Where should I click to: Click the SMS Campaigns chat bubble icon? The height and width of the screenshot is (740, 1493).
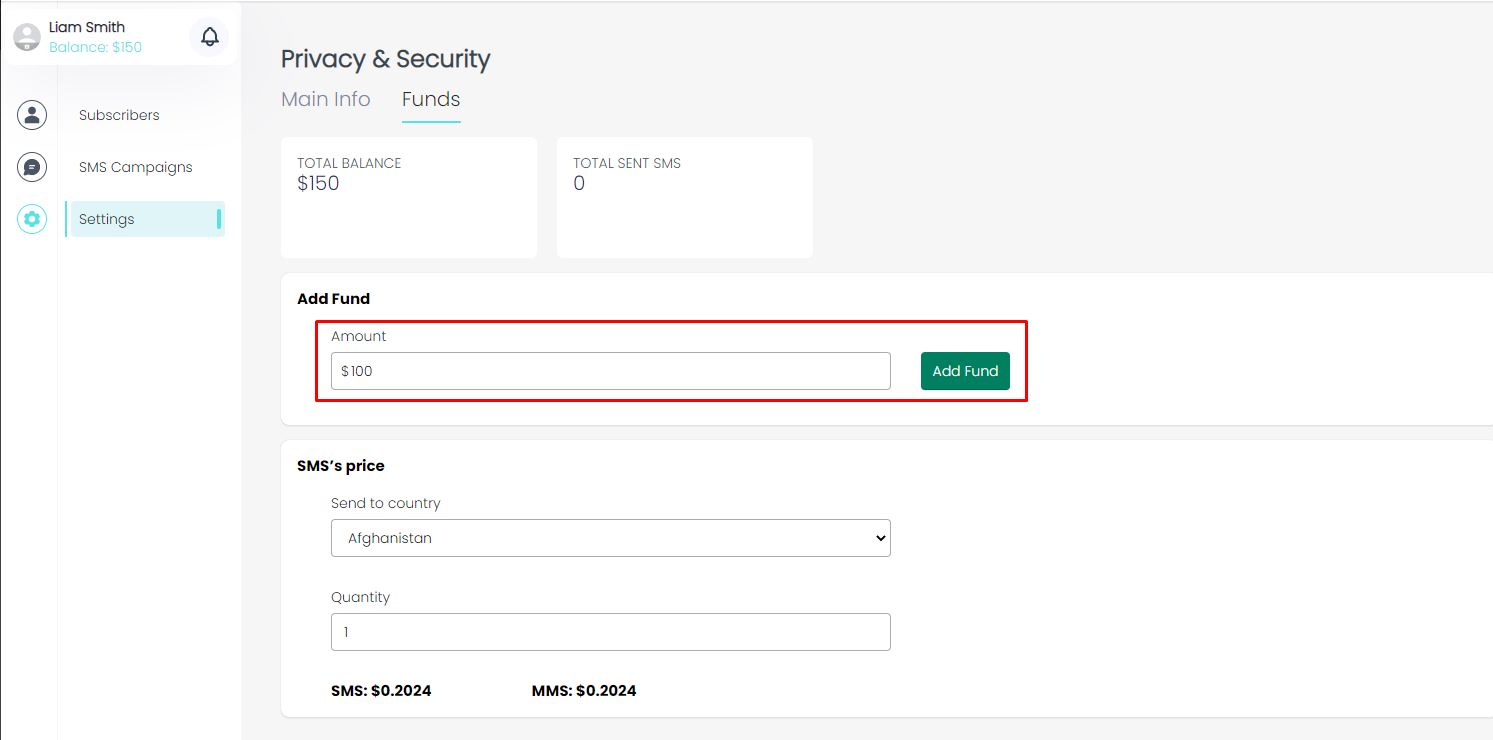click(x=32, y=167)
